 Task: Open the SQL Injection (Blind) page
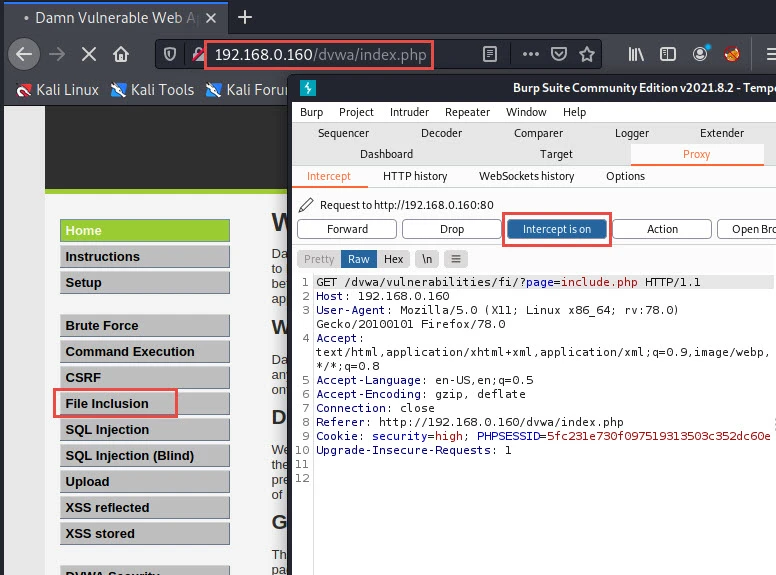[145, 455]
